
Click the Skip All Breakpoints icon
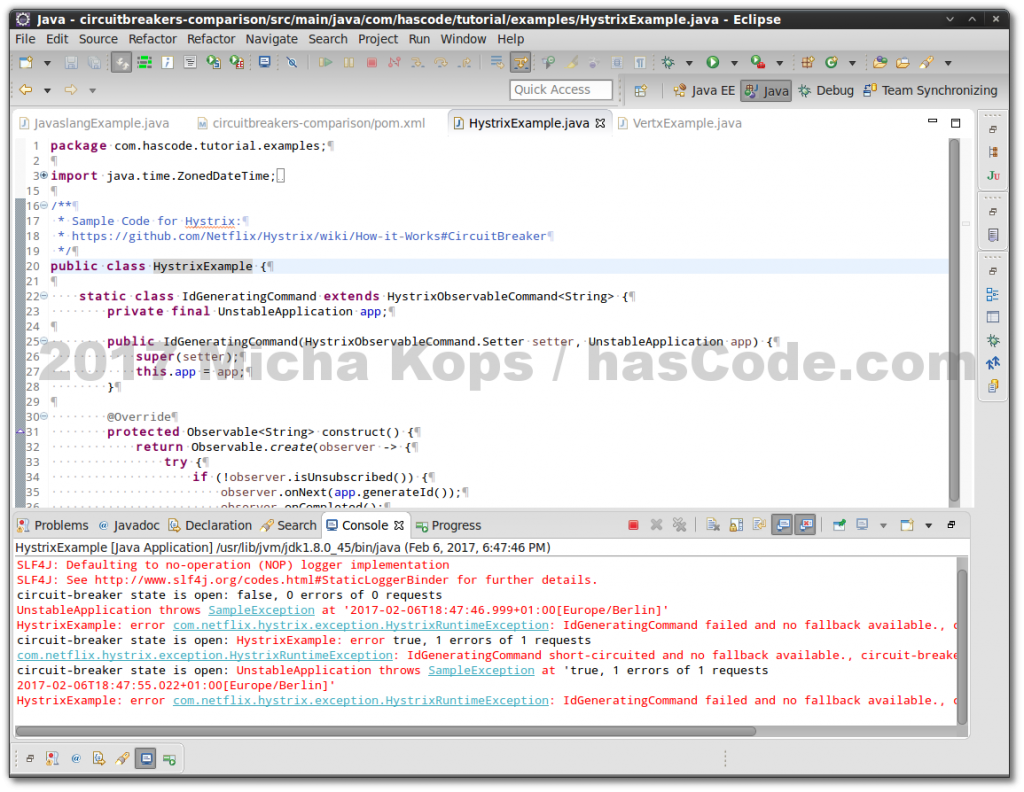(292, 63)
